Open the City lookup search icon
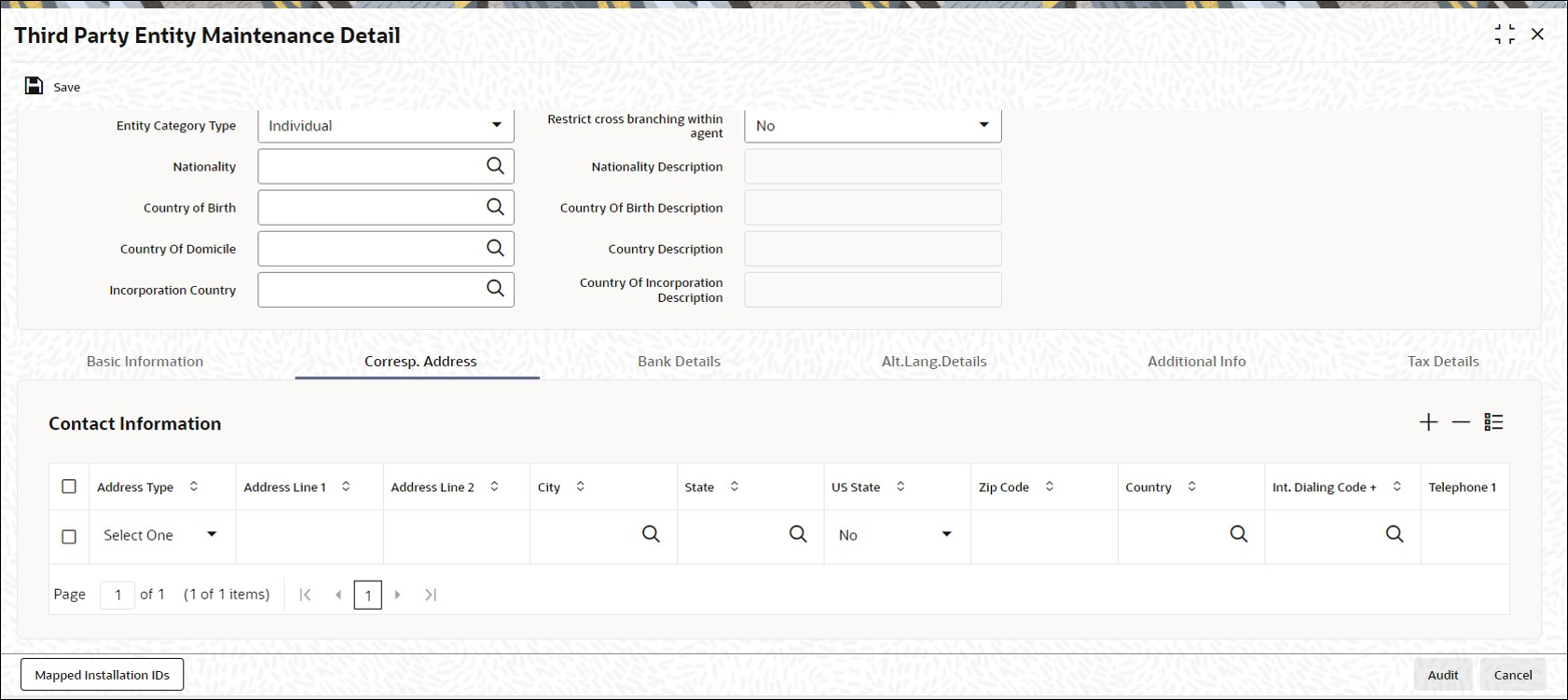 tap(651, 534)
